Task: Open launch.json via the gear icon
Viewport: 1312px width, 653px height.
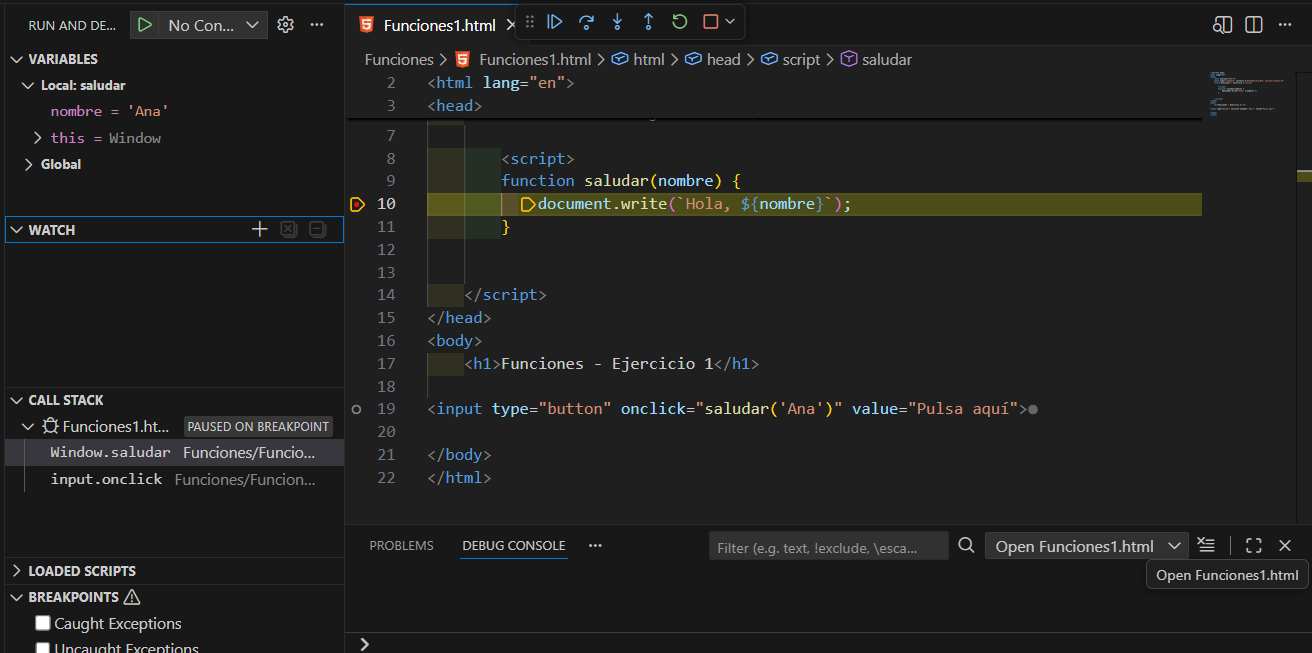Action: pos(285,25)
